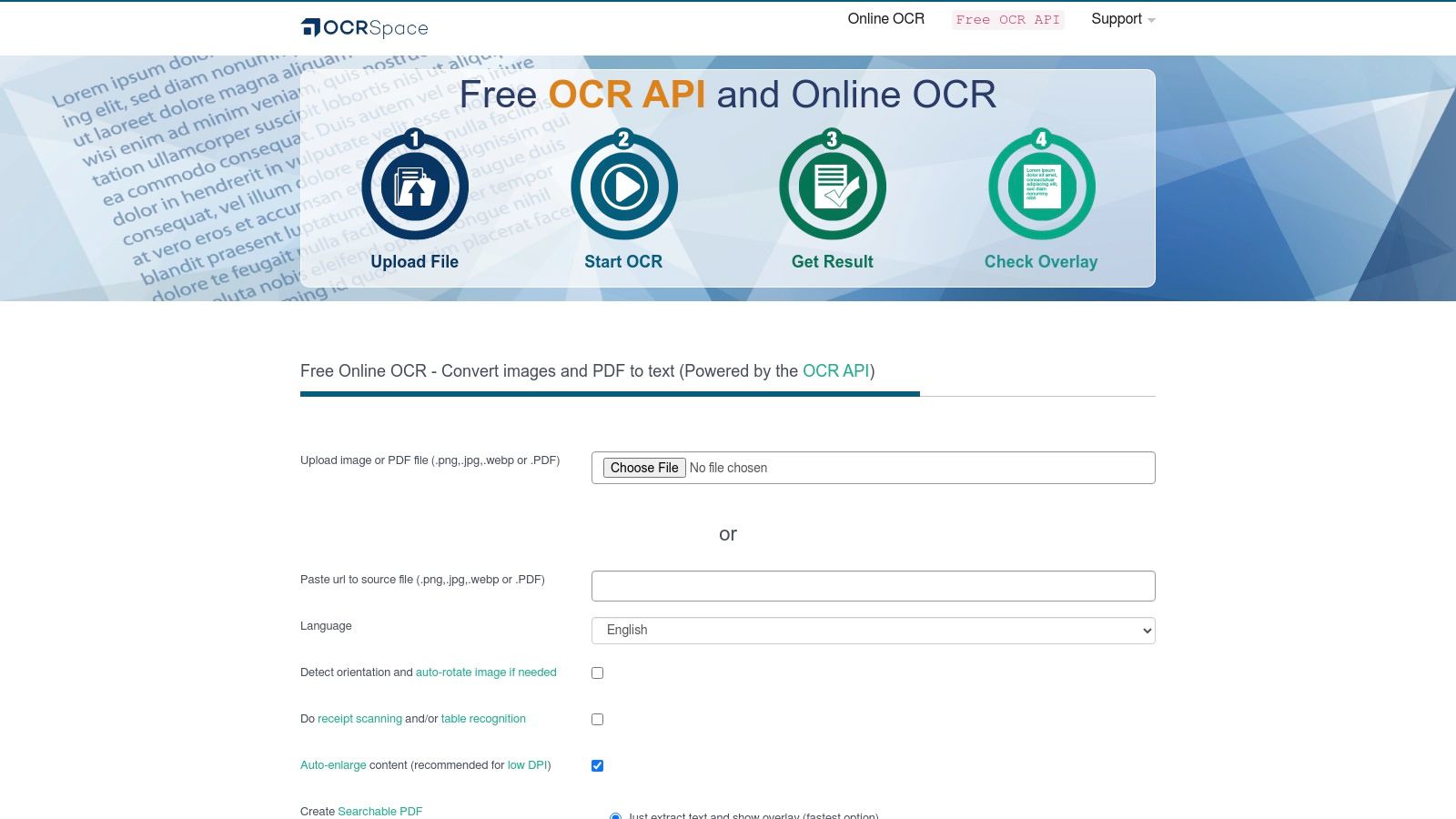
Task: Select the Online OCR menu item
Action: tap(885, 18)
